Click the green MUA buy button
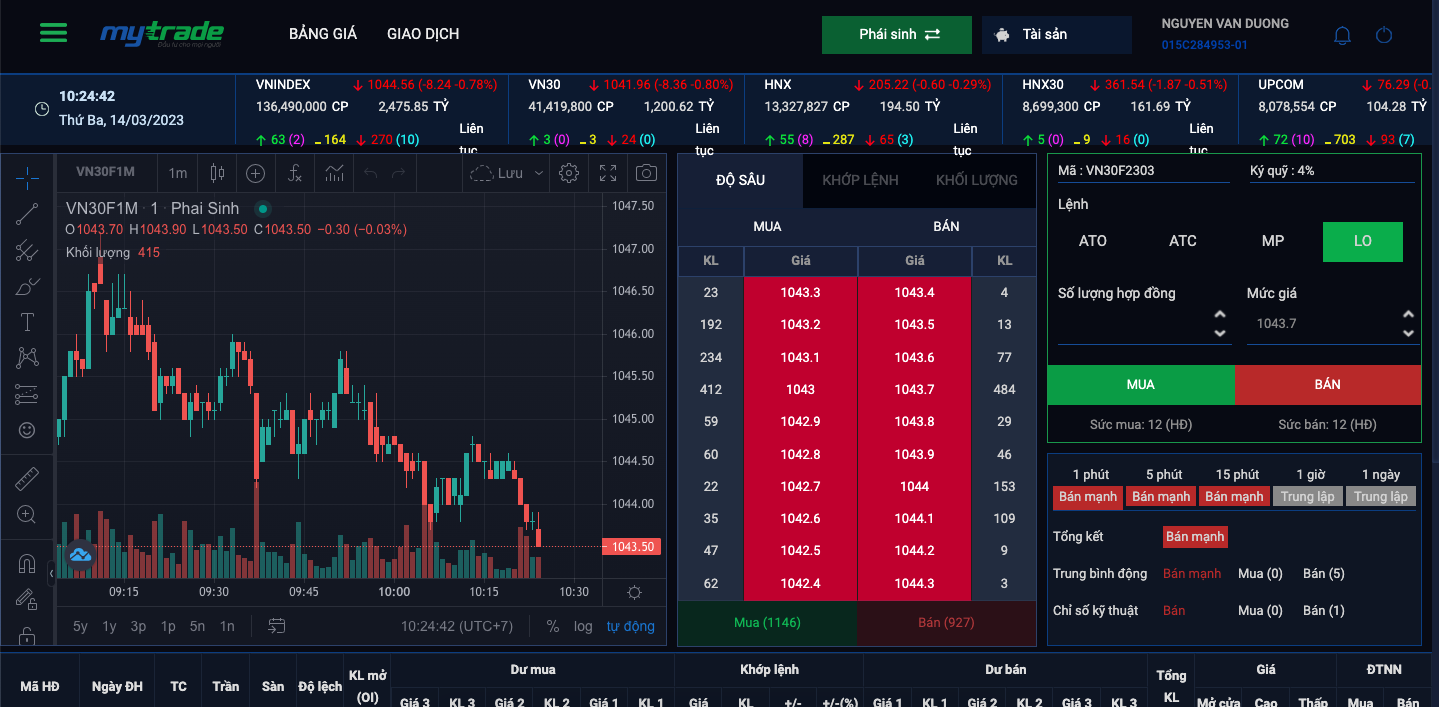 pyautogui.click(x=1140, y=384)
